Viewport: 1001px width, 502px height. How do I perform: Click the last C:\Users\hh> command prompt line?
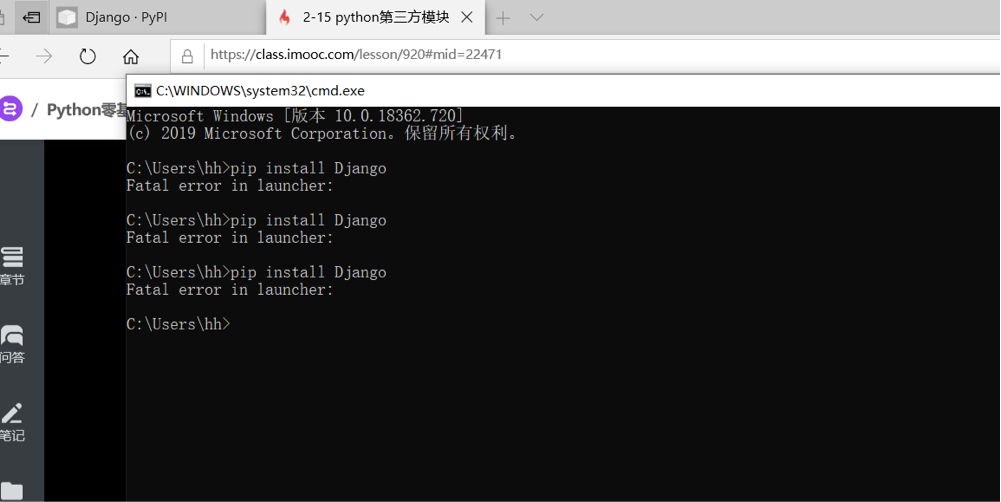point(180,324)
